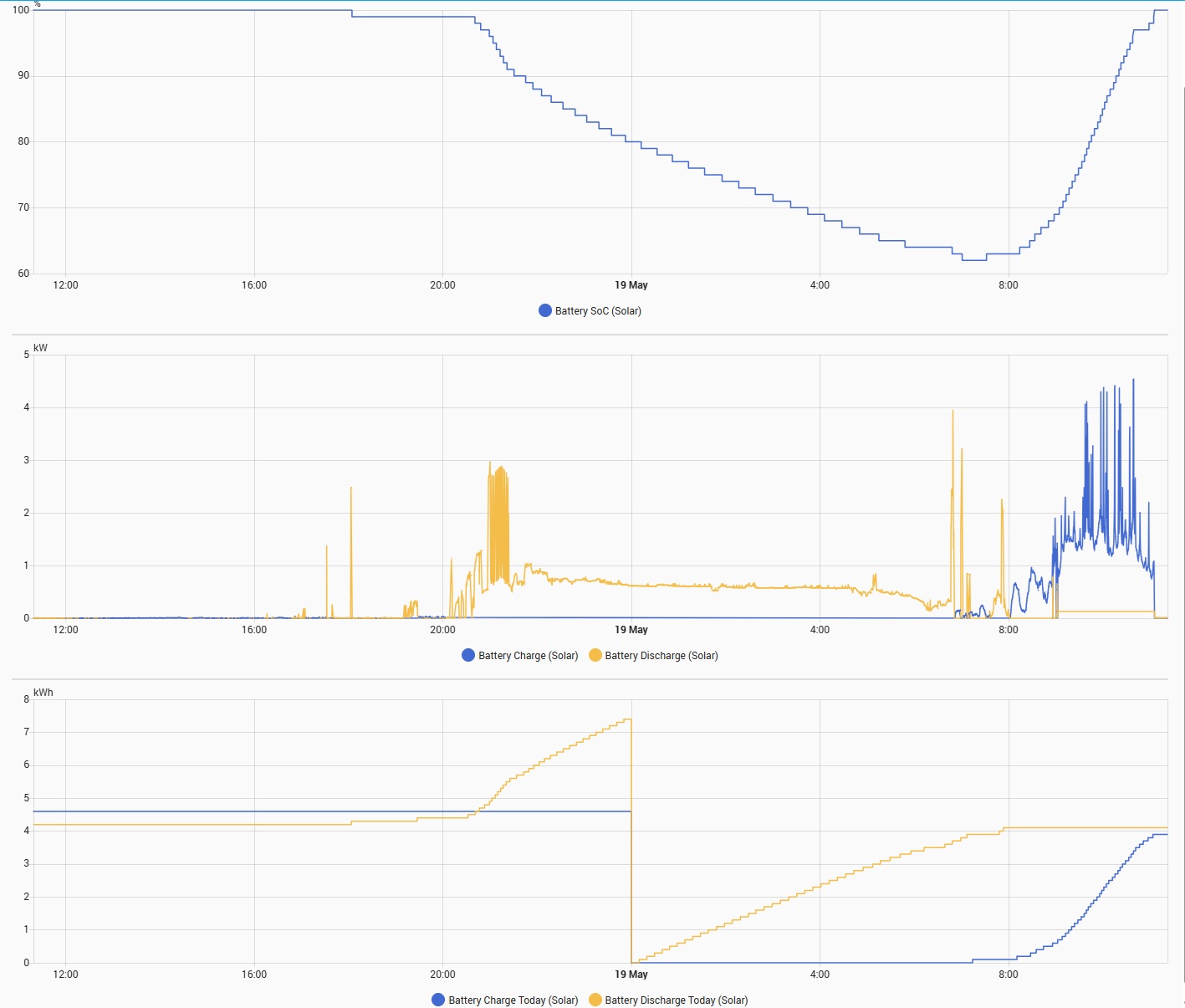
Task: Click the 20:00 axis label under SoC chart
Action: [x=442, y=285]
